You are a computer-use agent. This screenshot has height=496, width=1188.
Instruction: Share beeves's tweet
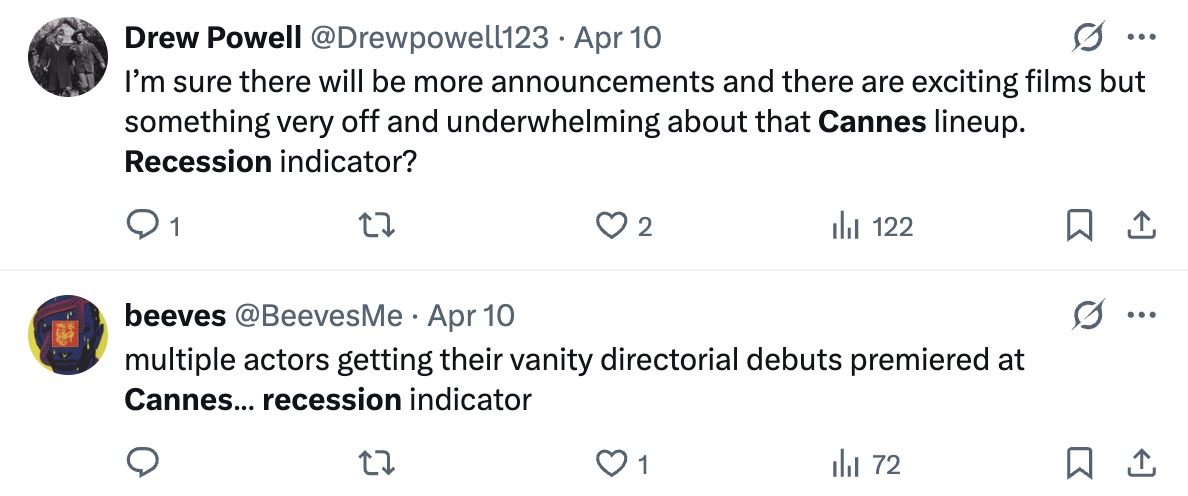[1142, 463]
